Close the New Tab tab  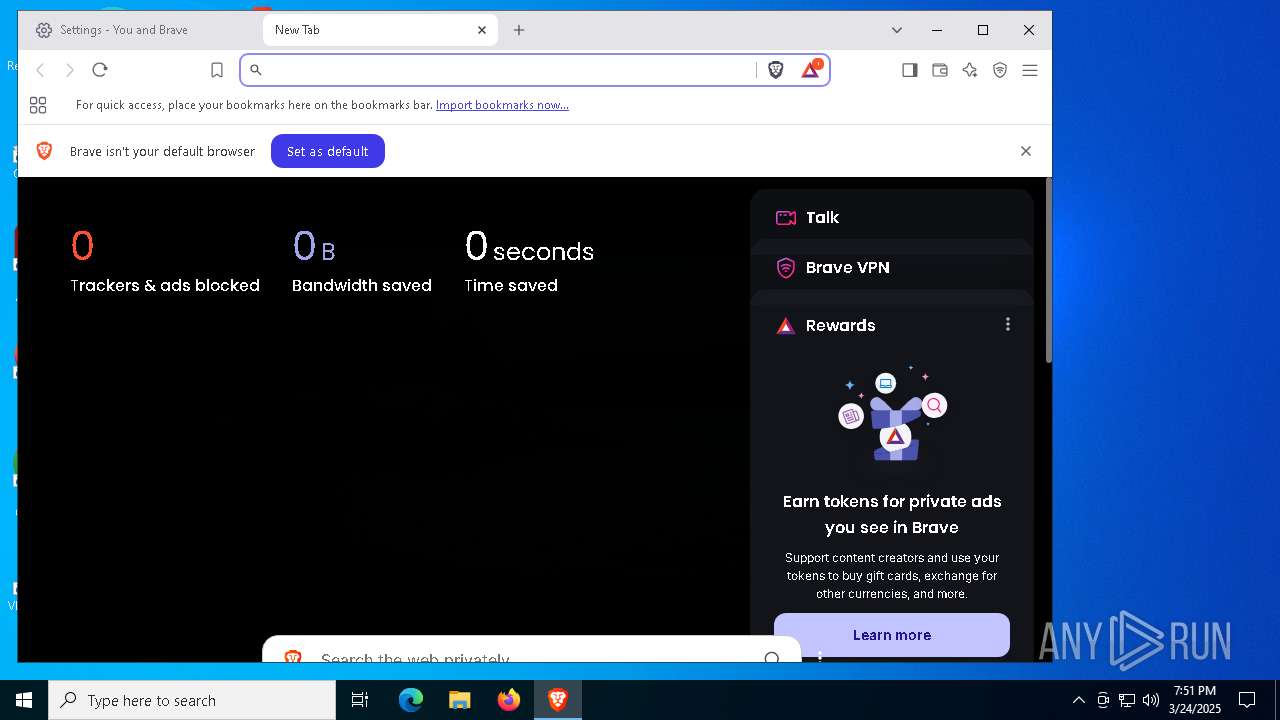tap(481, 30)
